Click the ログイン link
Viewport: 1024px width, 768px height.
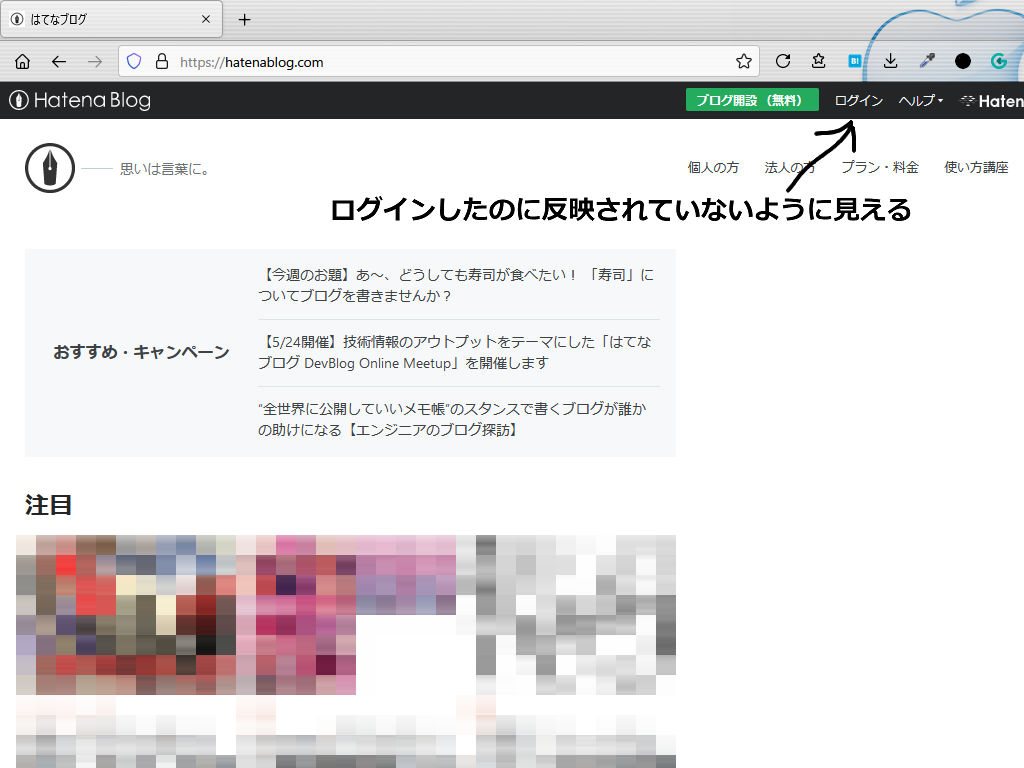[858, 101]
